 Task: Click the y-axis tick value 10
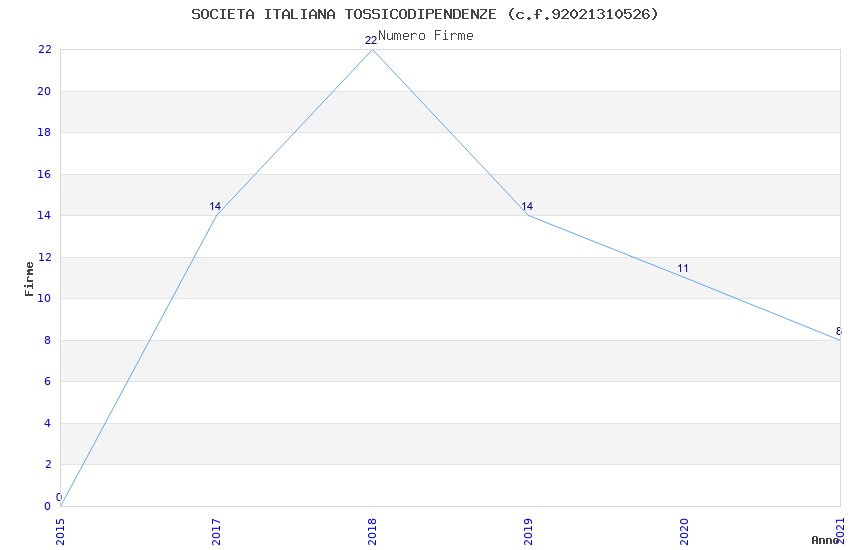[44, 298]
